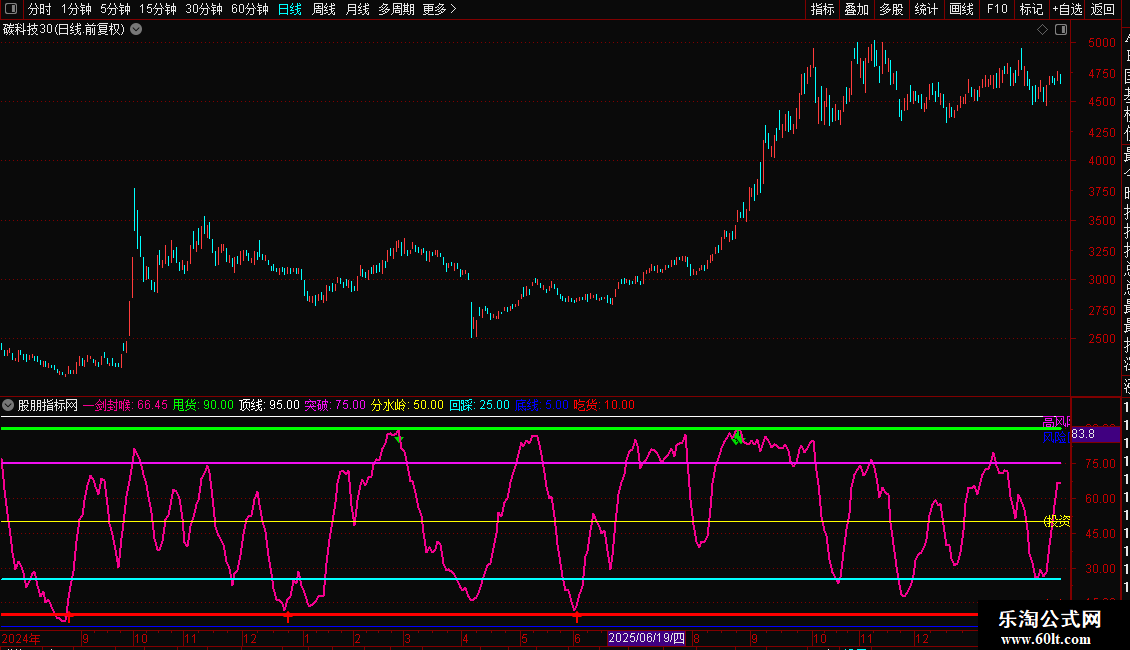
Task: Click the 返回 back button
Action: (1103, 9)
